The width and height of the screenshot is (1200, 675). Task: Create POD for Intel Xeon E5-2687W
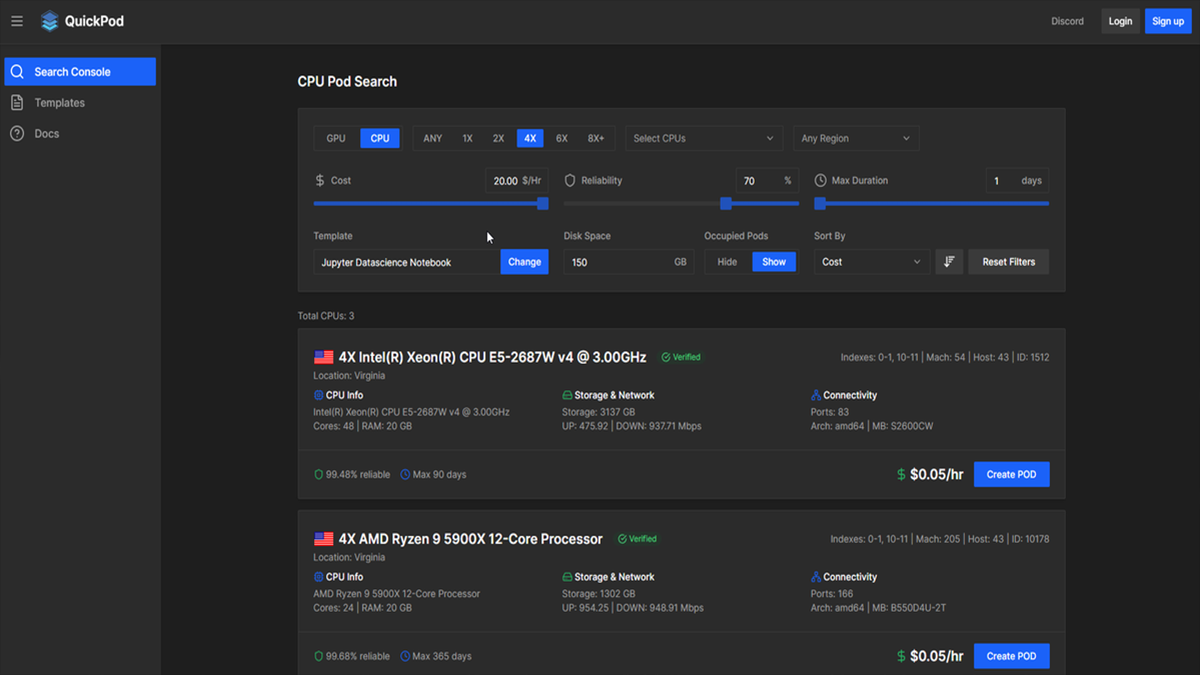pos(1011,475)
